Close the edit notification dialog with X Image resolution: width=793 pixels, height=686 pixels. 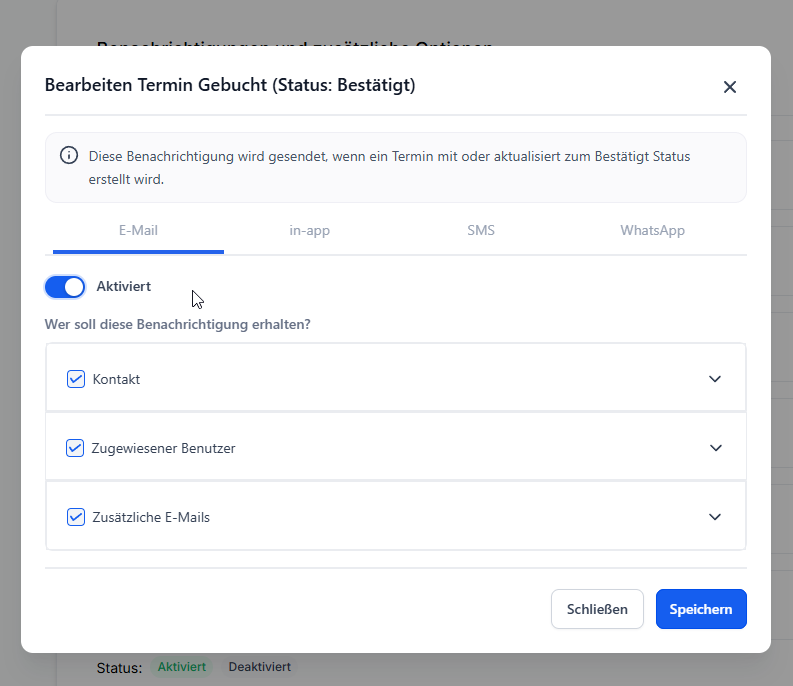coord(730,87)
